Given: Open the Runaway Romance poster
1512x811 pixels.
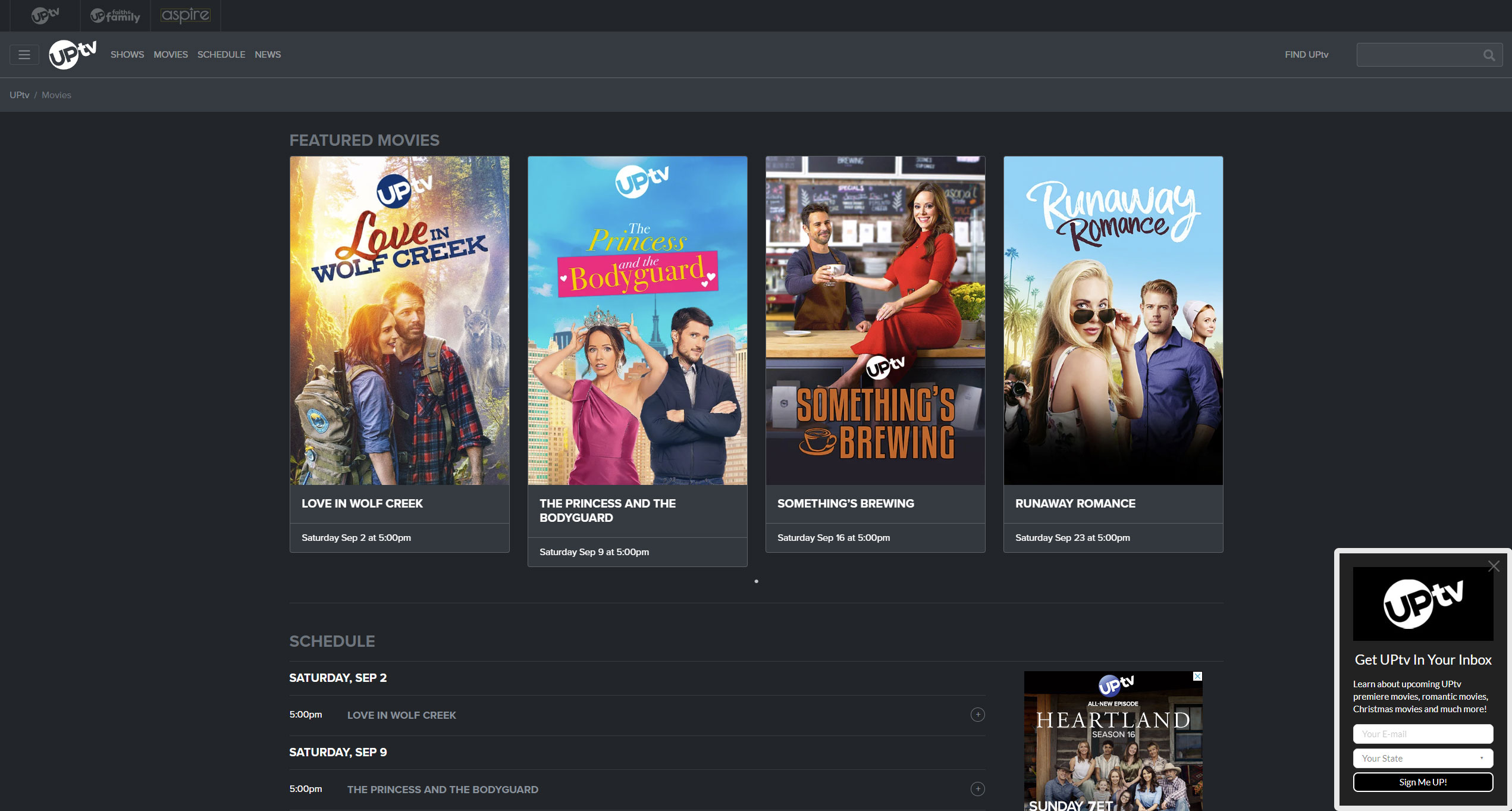Looking at the screenshot, I should coord(1113,321).
